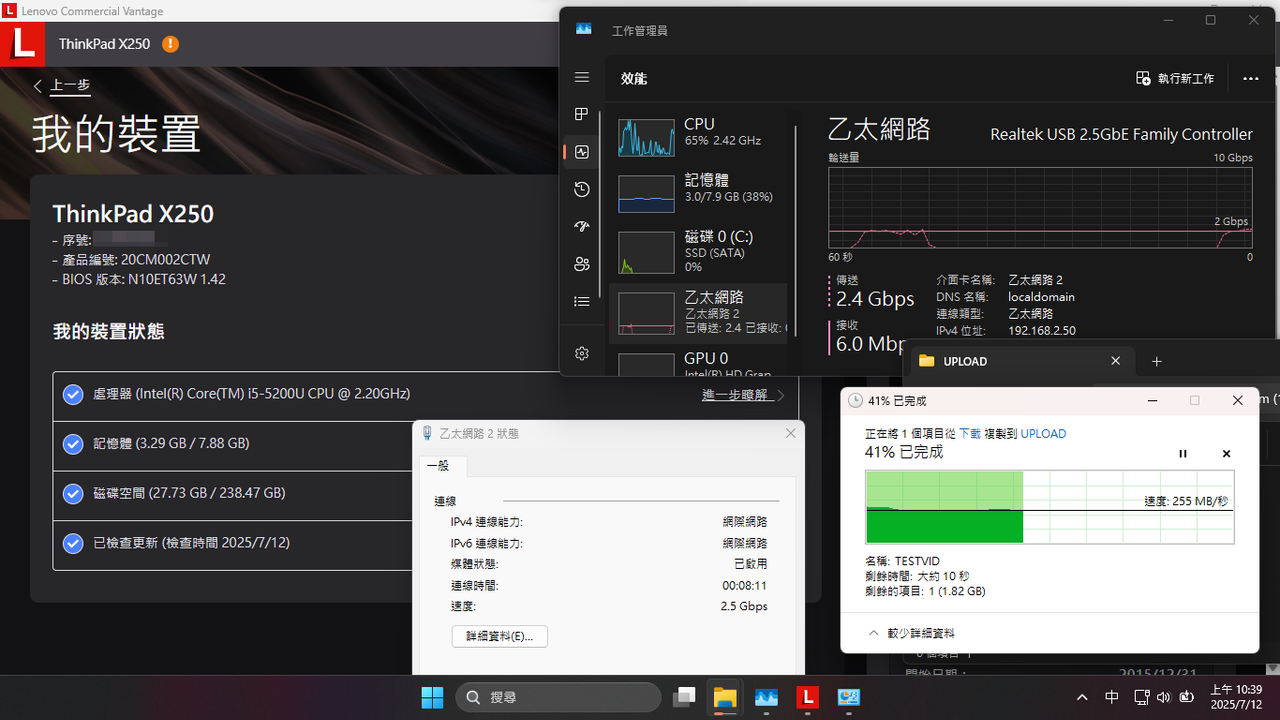Open Processes page in Task Manager sidebar
Viewport: 1280px width, 720px height.
coord(582,115)
